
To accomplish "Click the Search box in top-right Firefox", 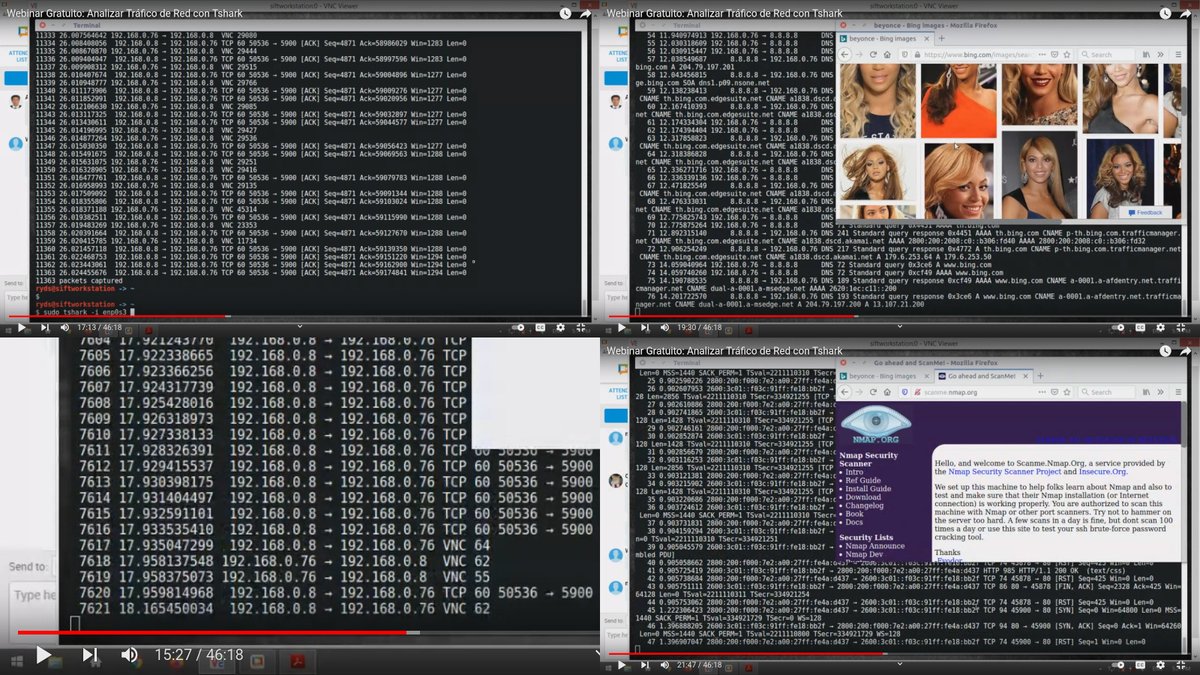I will pos(1107,54).
